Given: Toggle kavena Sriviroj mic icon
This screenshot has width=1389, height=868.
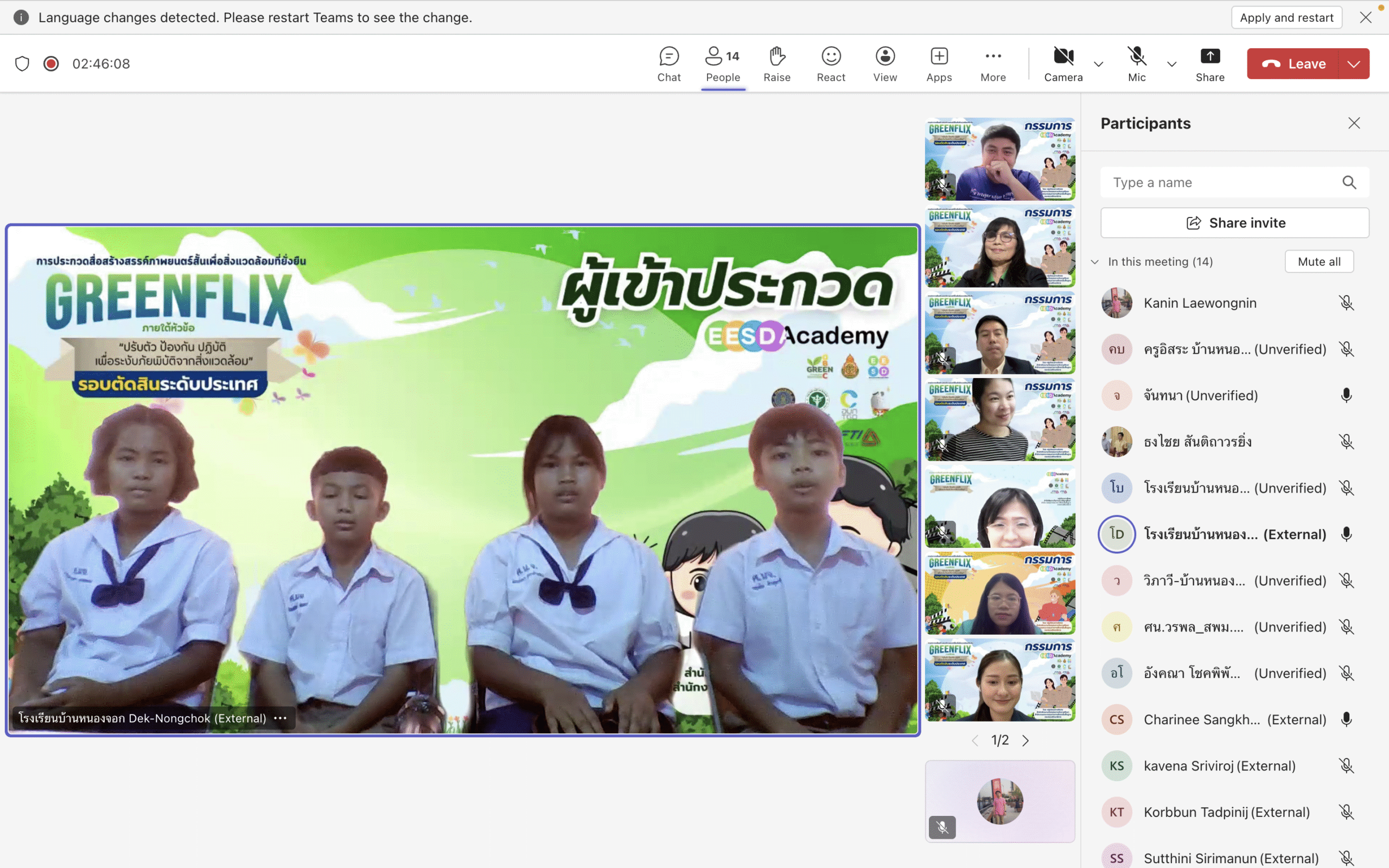Looking at the screenshot, I should [x=1346, y=766].
